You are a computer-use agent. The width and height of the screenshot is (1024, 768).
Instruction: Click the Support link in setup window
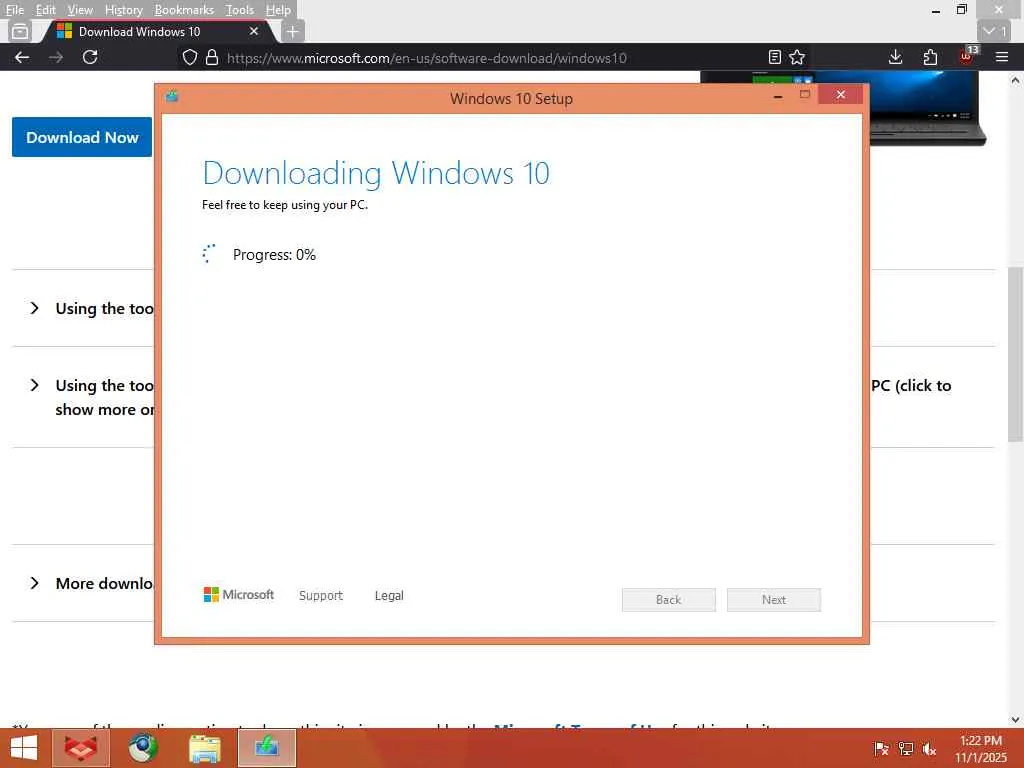[321, 596]
